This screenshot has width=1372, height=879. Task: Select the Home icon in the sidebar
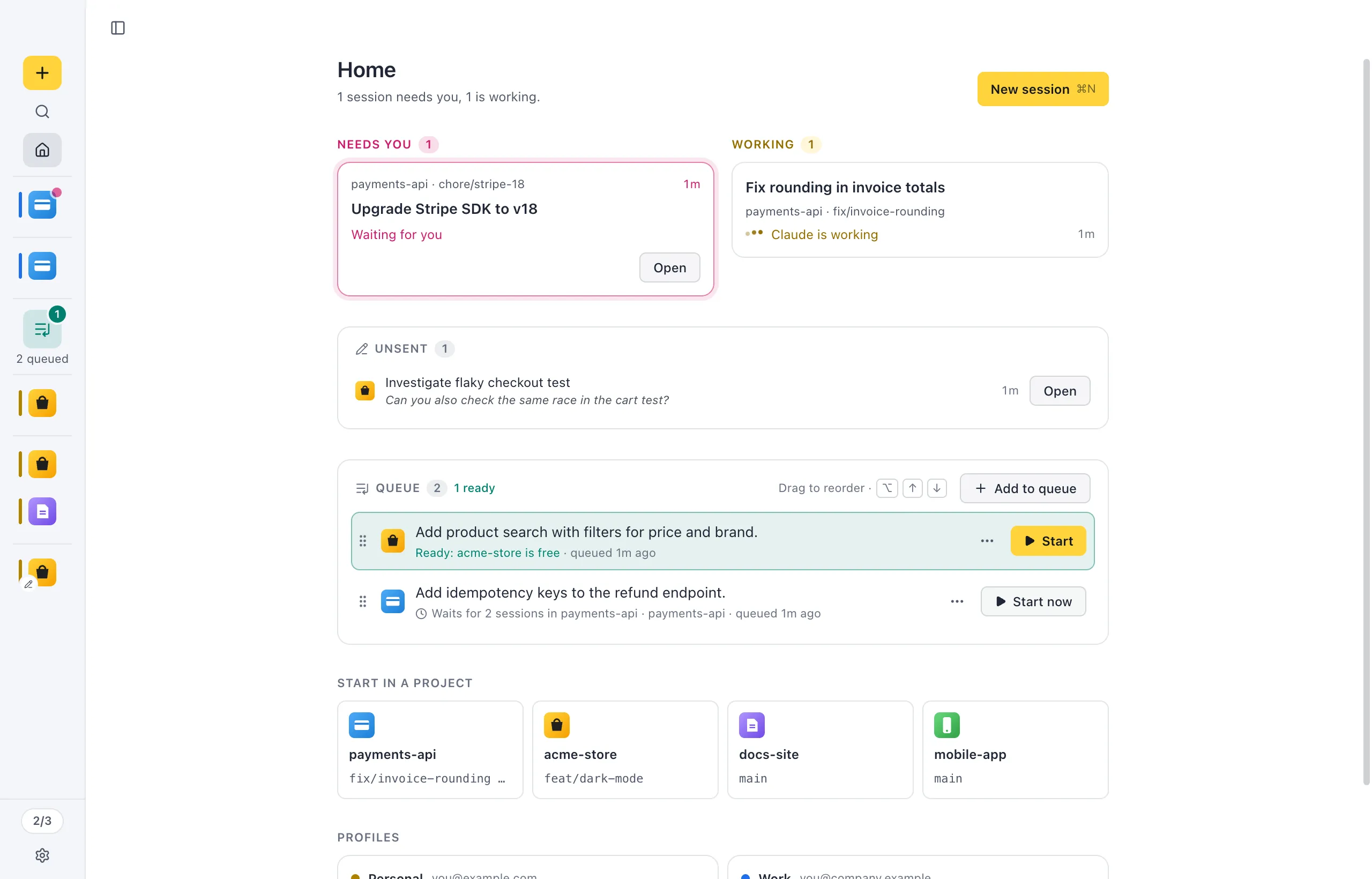[x=42, y=150]
